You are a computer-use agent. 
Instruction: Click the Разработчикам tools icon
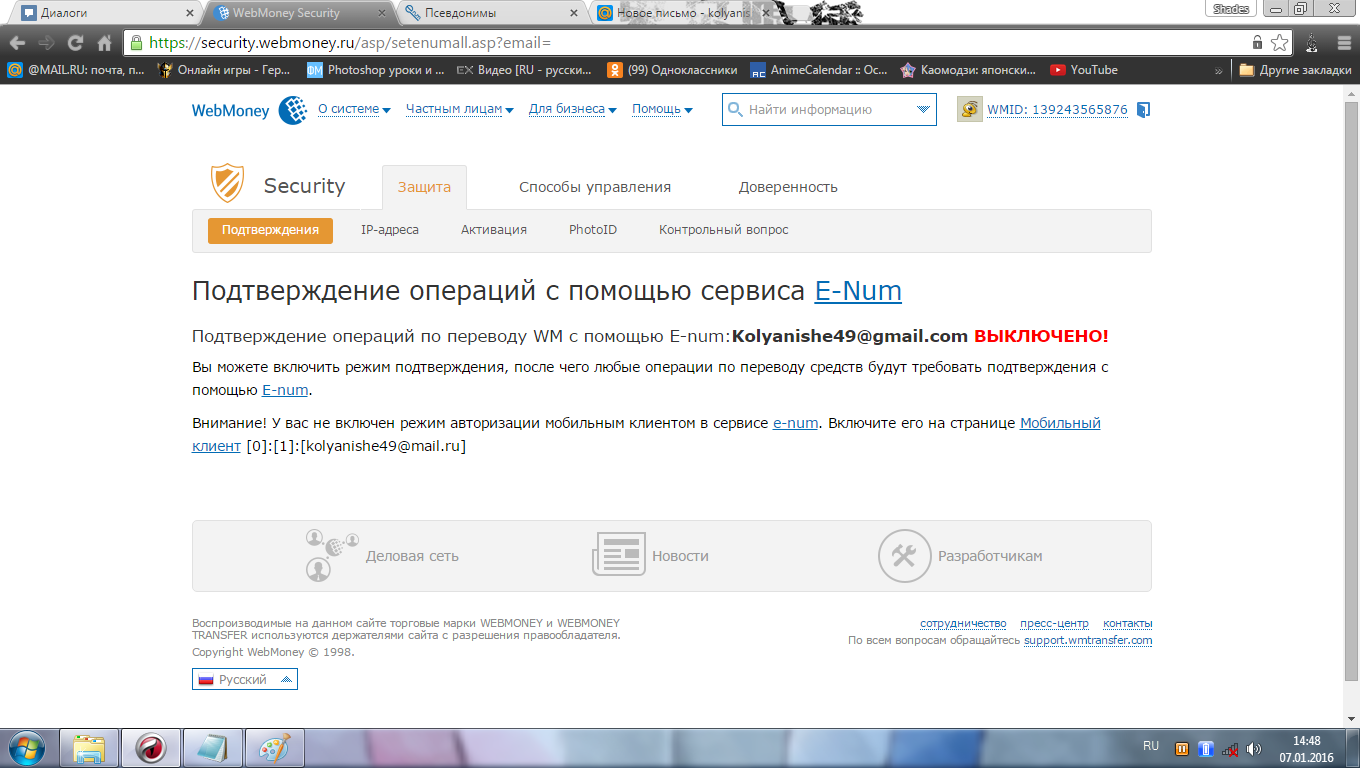[x=904, y=556]
